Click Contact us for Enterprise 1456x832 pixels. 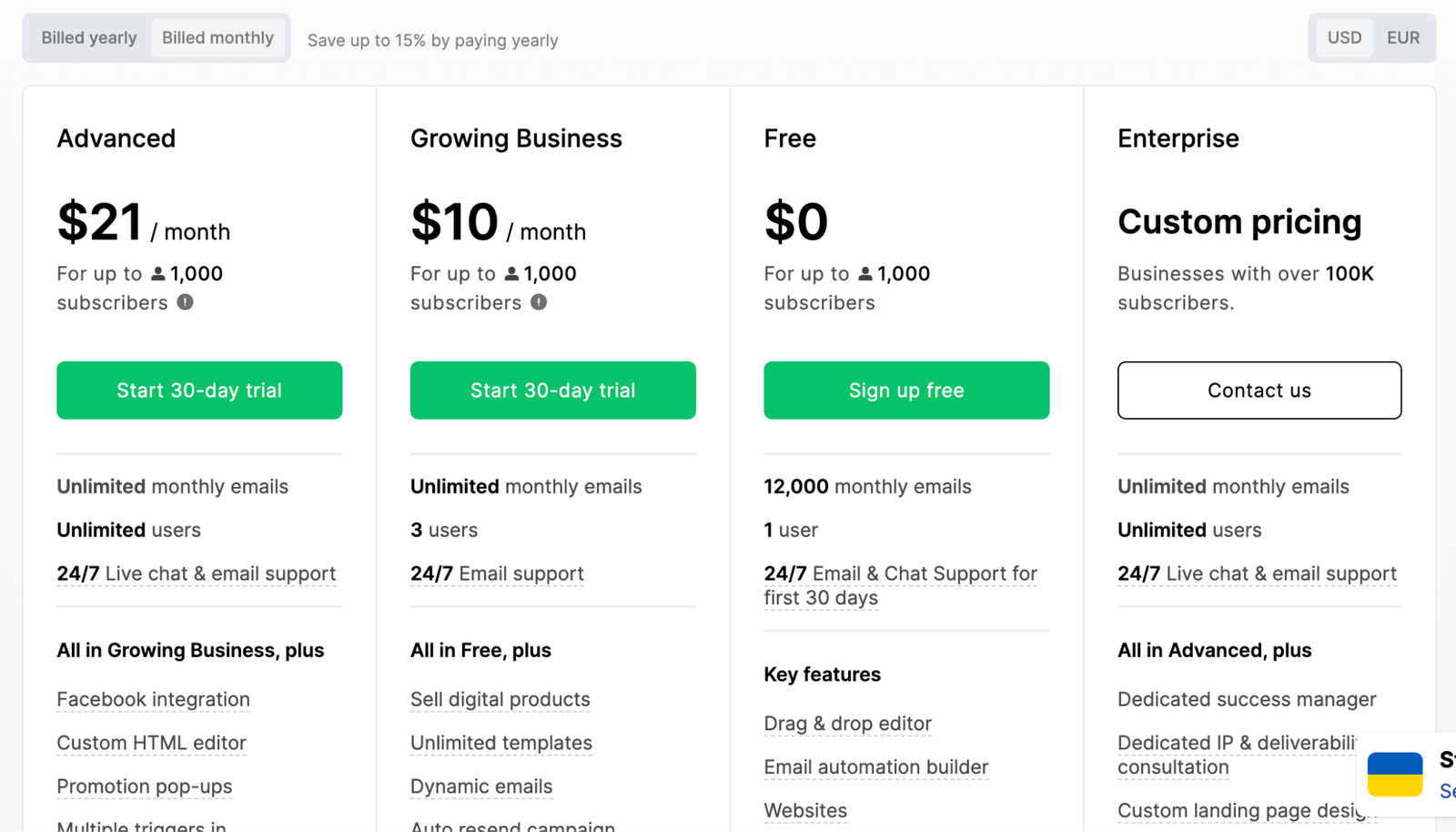point(1259,391)
